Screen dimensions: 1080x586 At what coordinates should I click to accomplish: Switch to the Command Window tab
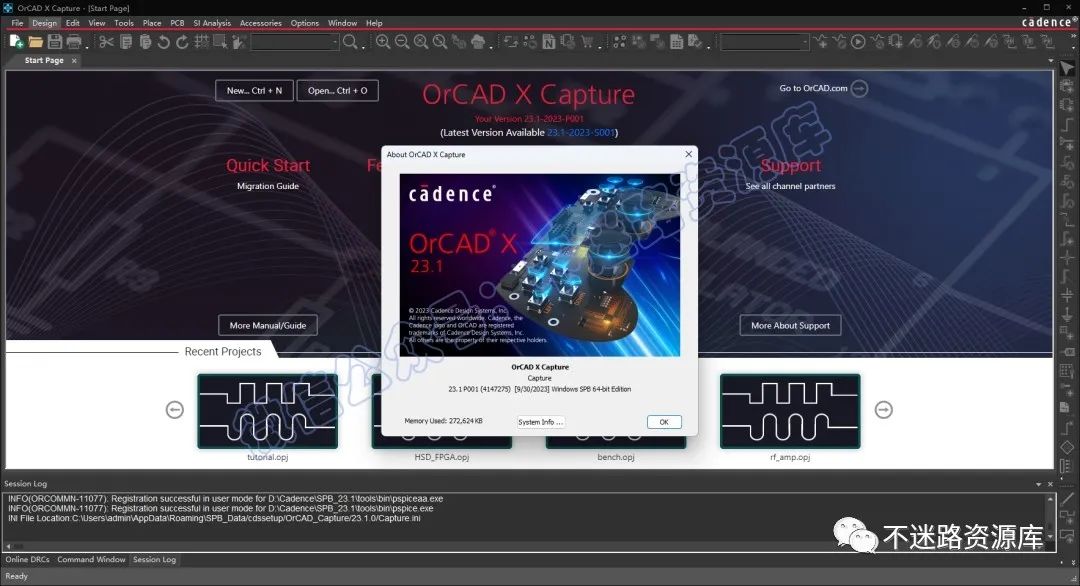(x=91, y=559)
